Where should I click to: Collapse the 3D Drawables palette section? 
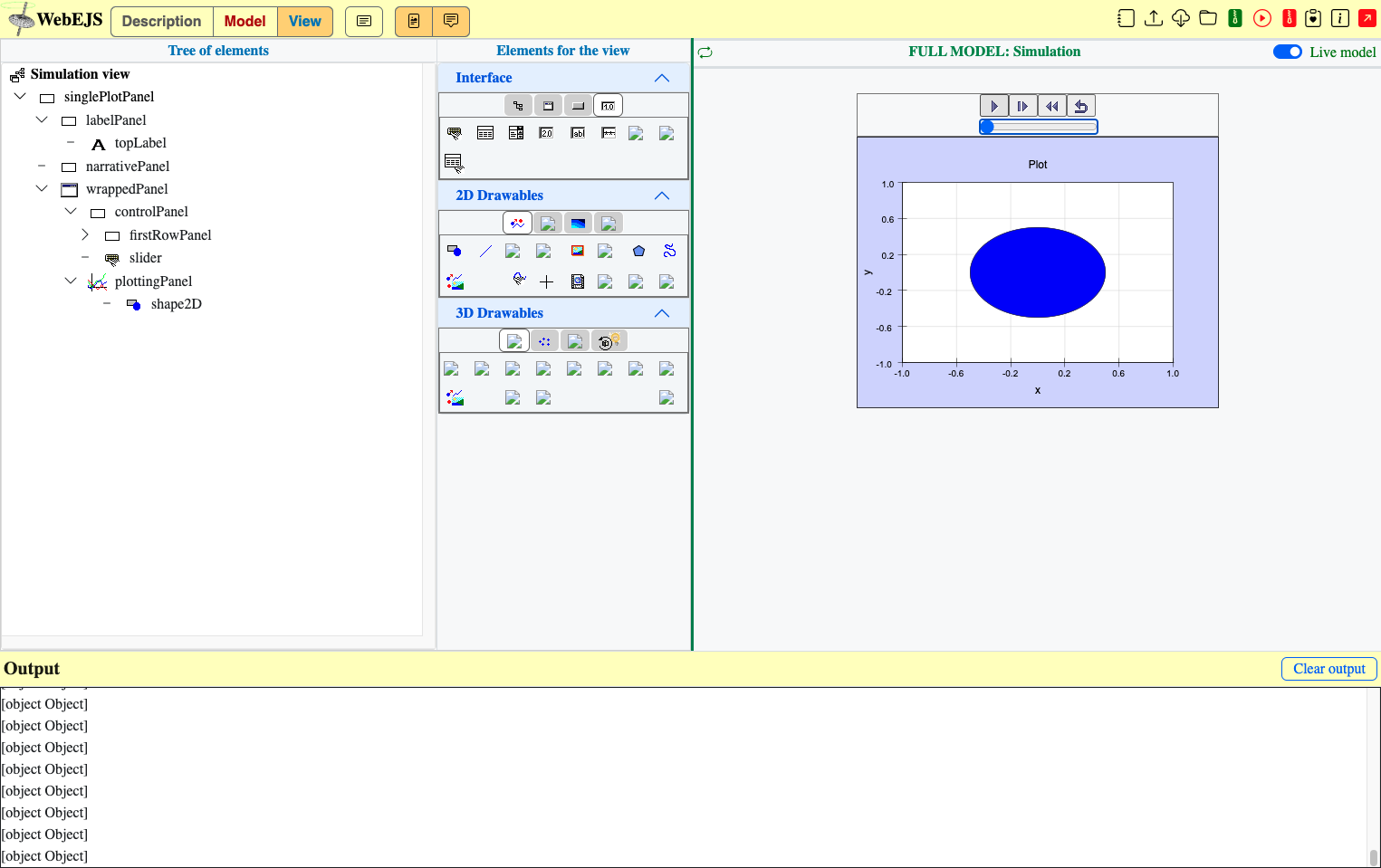coord(662,313)
